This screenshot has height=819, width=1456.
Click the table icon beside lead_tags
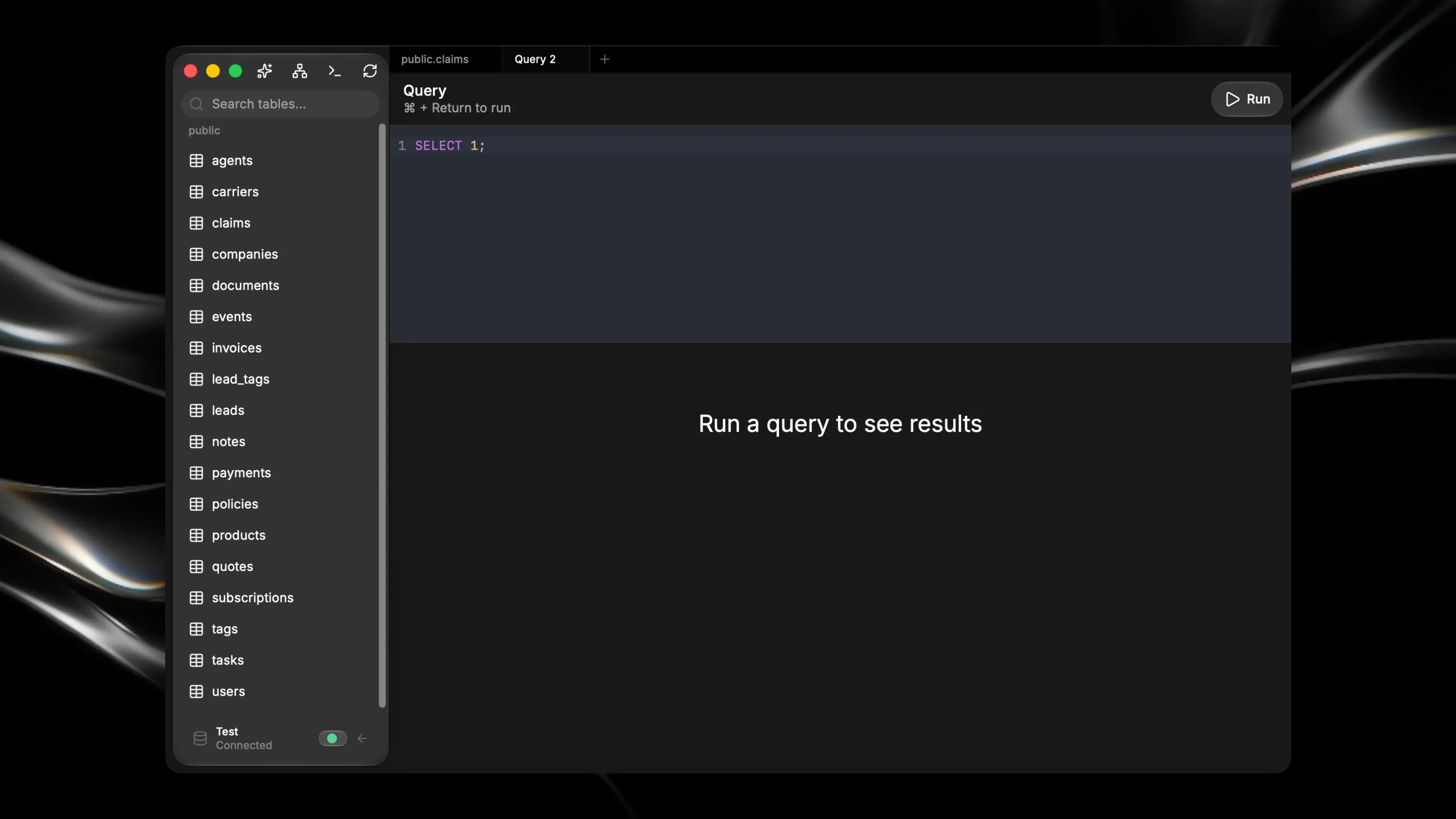196,379
